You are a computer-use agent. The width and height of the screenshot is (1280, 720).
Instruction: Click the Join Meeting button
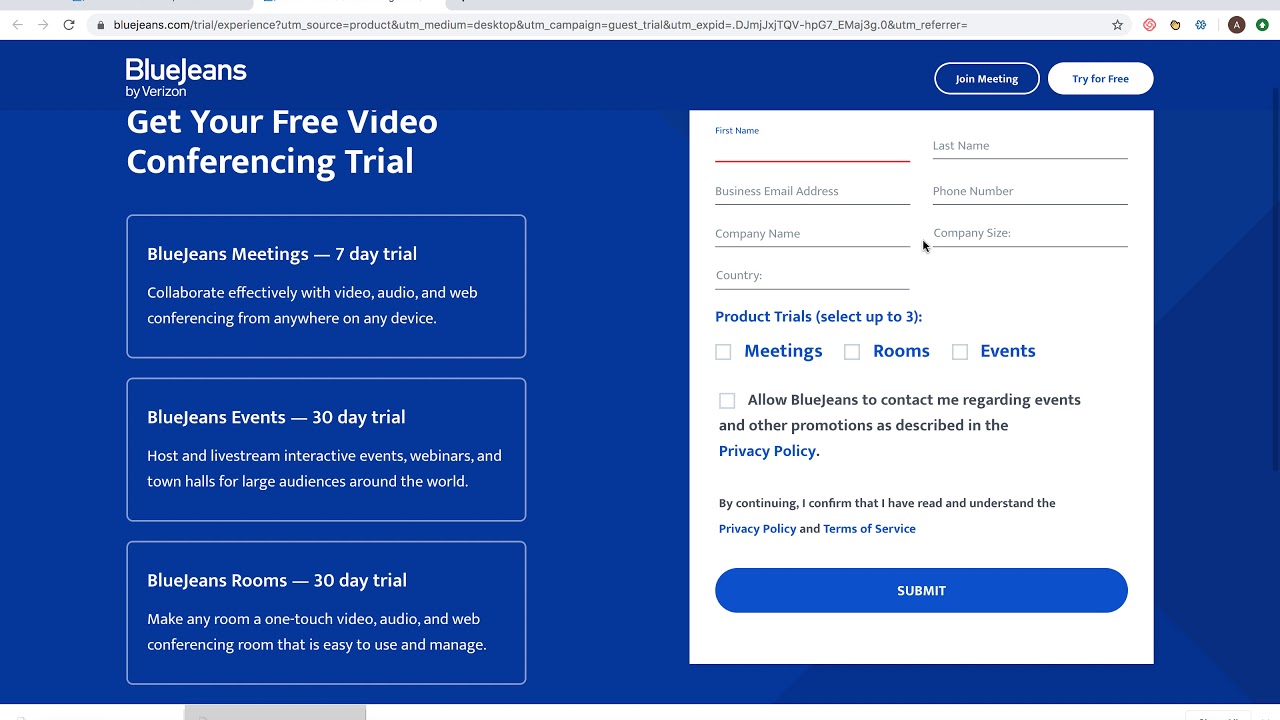coord(987,79)
